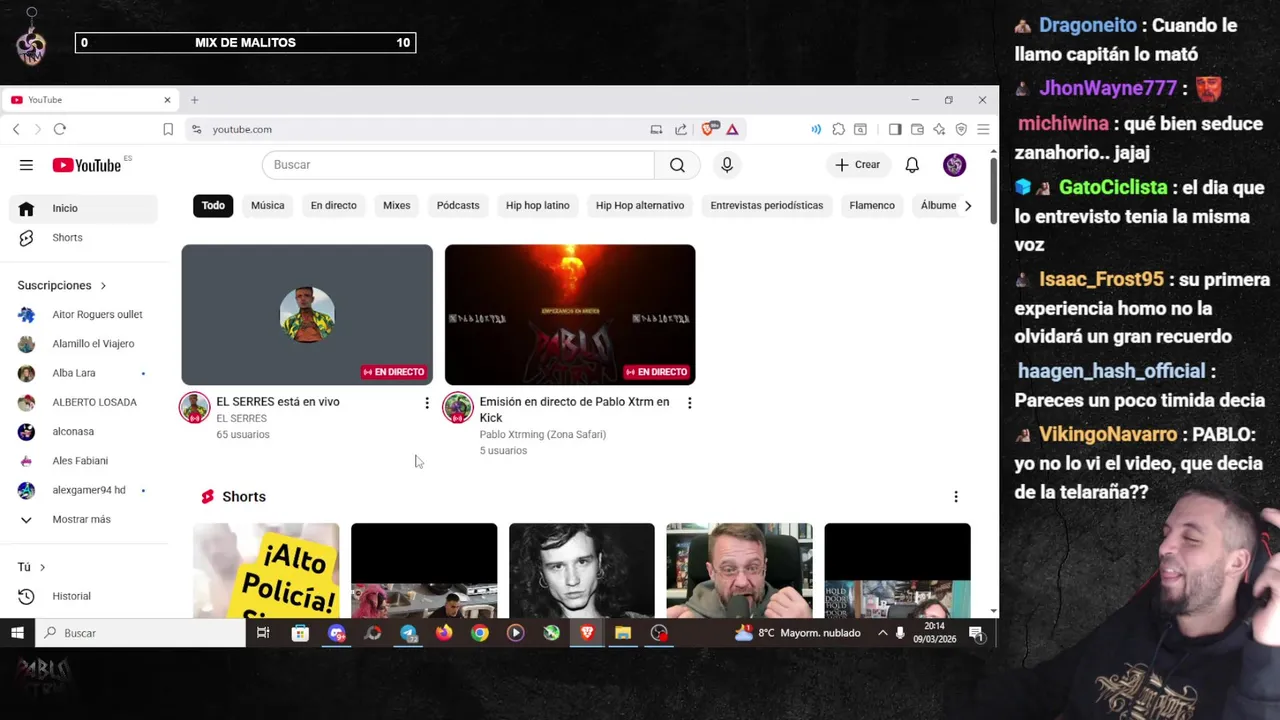Open Shorts in the sidebar
1280x720 pixels.
click(84, 238)
